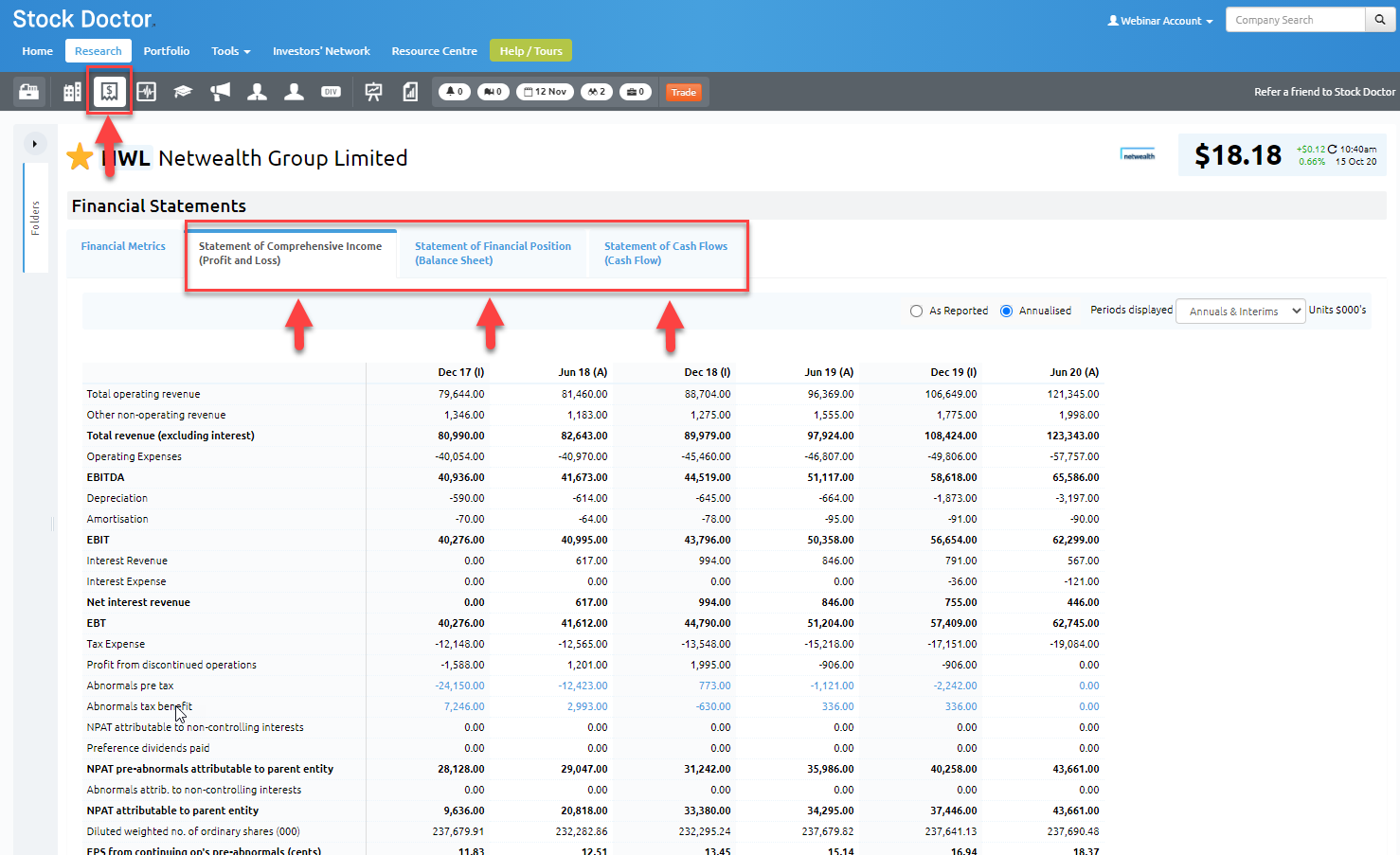Open the DIV dividends icon

point(331,92)
